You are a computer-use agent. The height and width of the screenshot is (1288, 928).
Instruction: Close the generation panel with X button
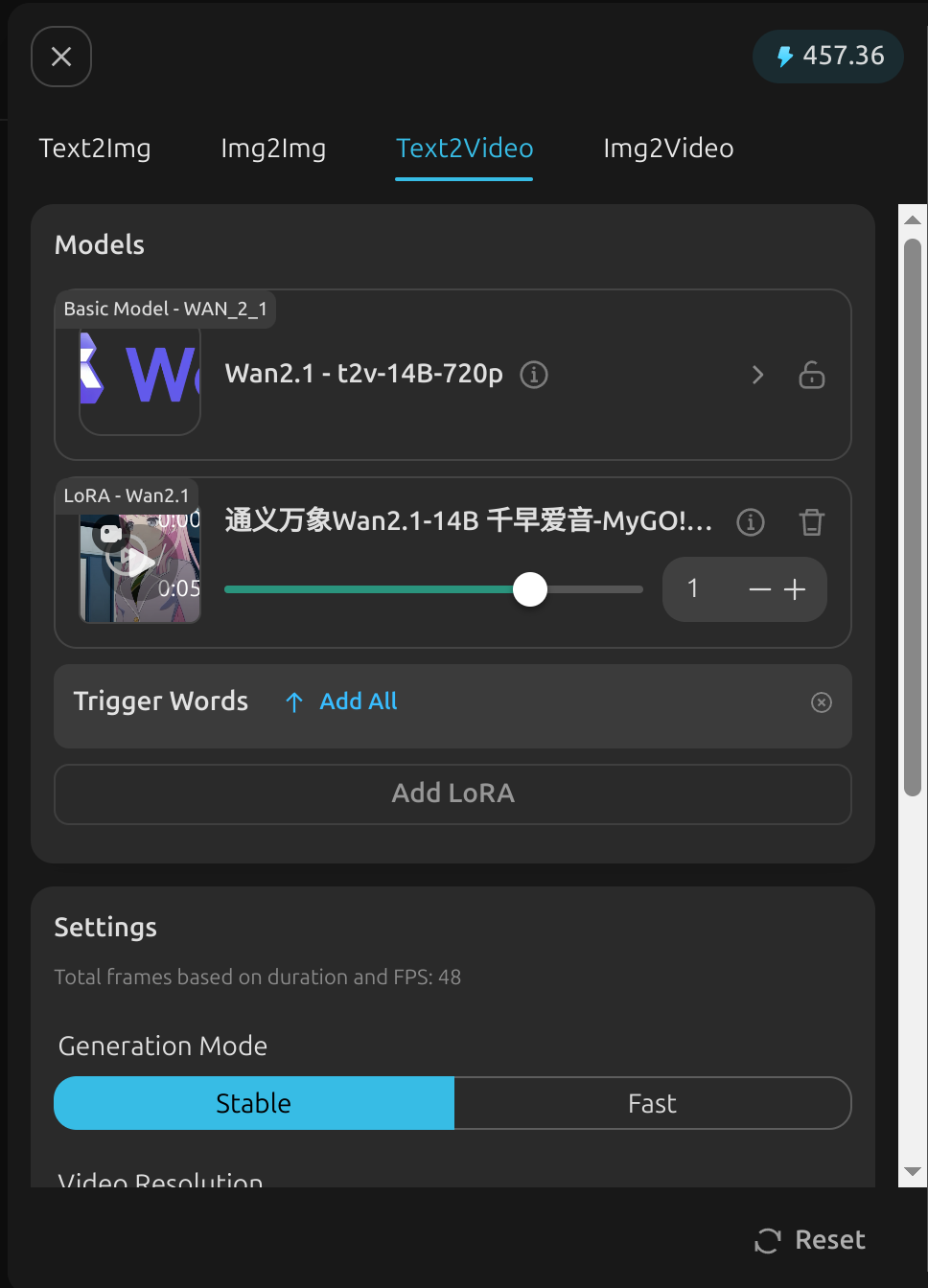click(x=61, y=57)
